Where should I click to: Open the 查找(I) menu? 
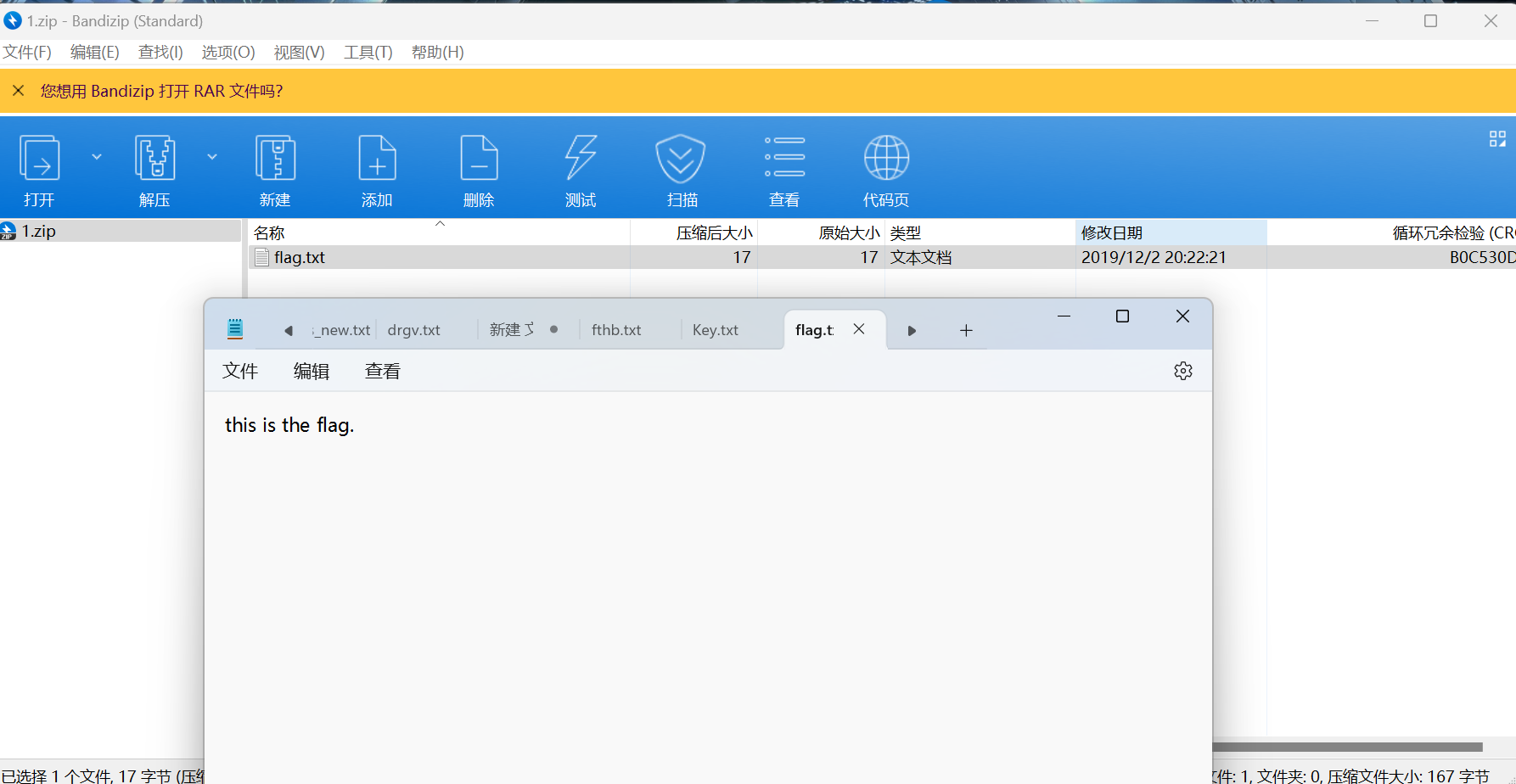point(160,53)
